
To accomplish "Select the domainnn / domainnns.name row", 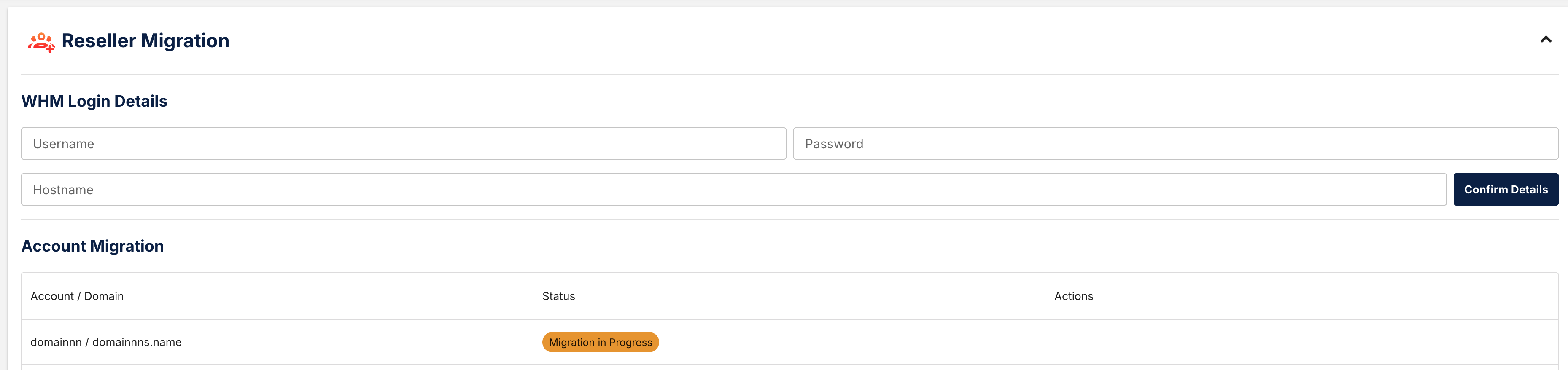I will tap(789, 343).
